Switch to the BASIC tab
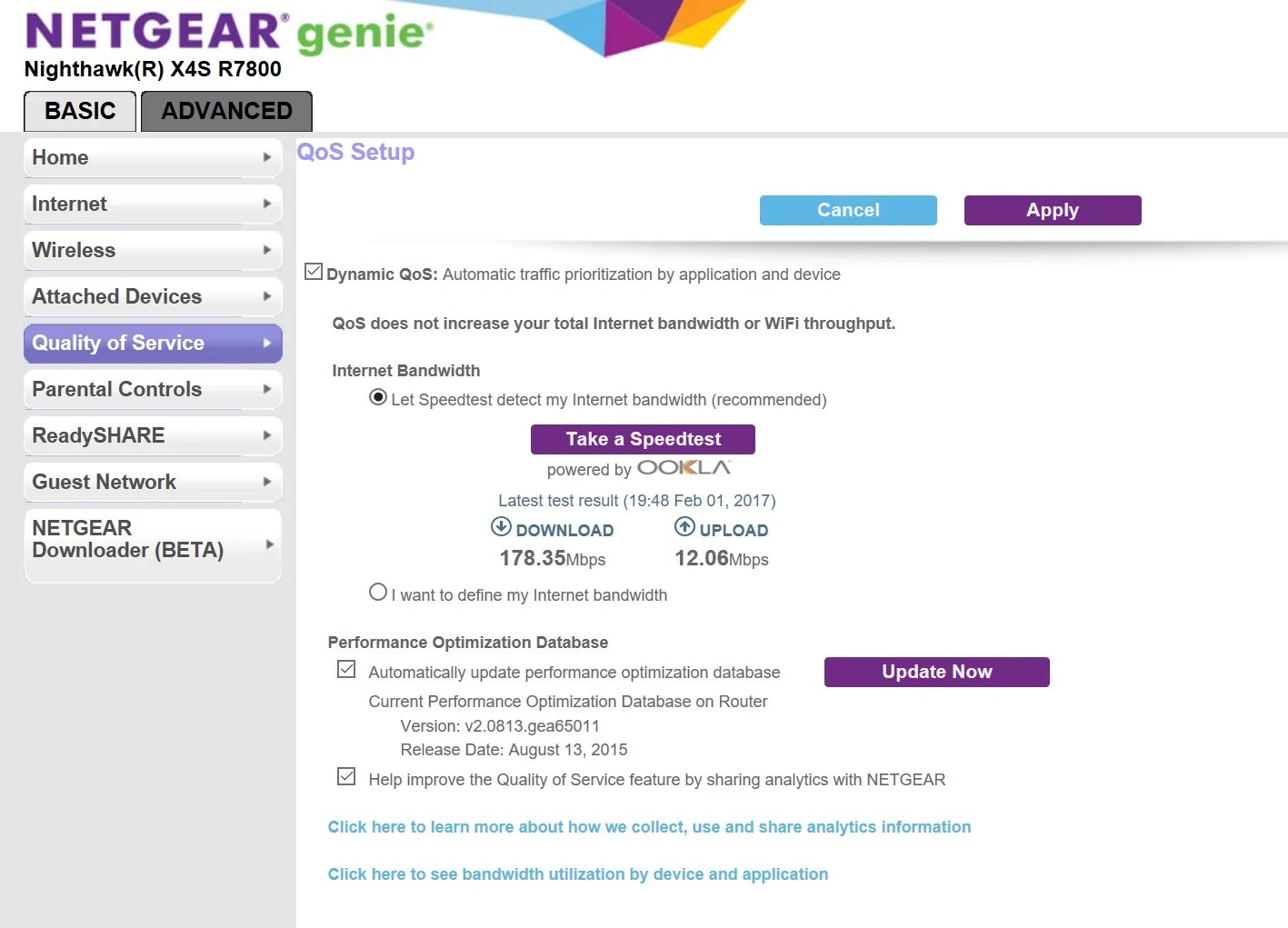The image size is (1288, 928). coord(80,111)
